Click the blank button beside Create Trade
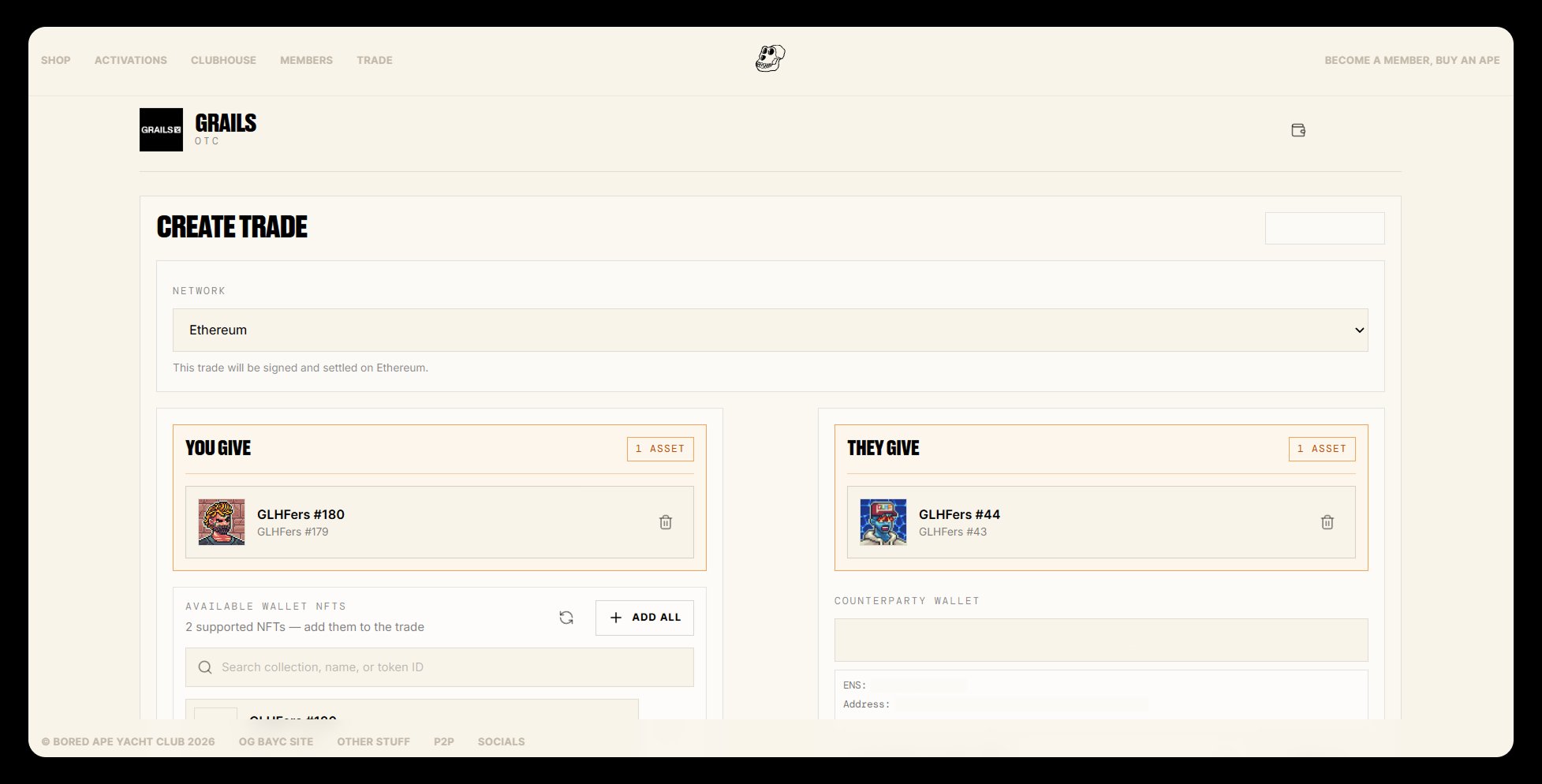Image resolution: width=1542 pixels, height=784 pixels. (1324, 228)
